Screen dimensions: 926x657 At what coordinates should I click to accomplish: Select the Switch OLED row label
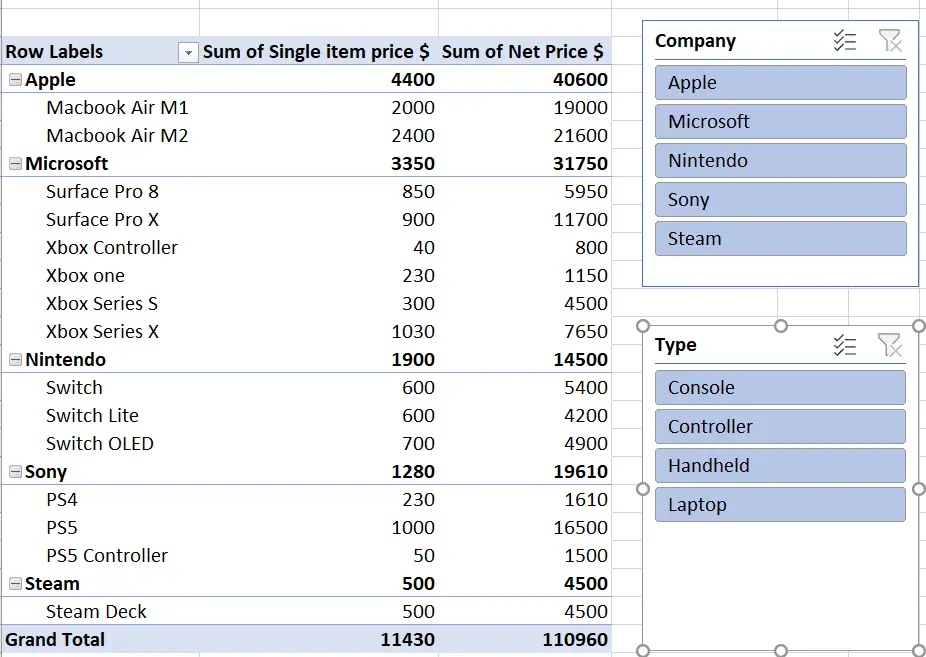coord(100,444)
